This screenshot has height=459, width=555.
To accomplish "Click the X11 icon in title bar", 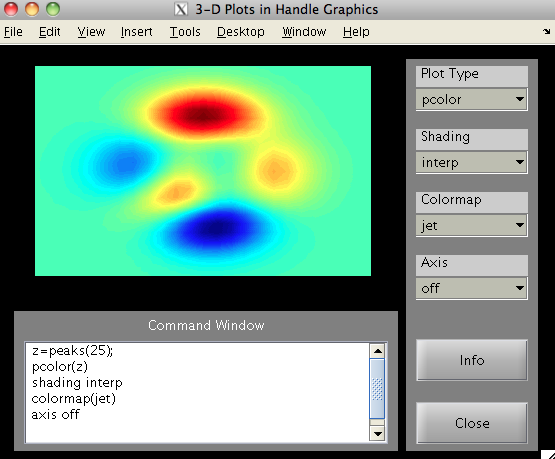I will click(181, 9).
